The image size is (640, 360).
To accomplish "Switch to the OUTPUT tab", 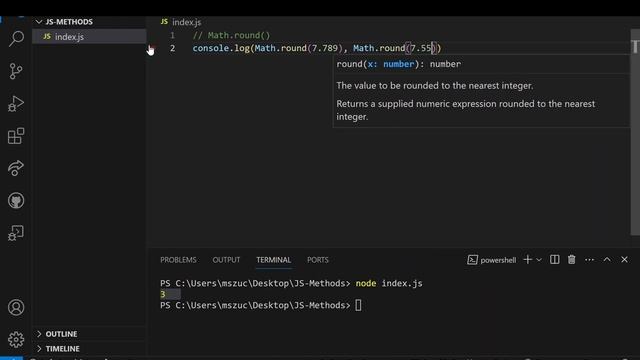I will click(226, 260).
